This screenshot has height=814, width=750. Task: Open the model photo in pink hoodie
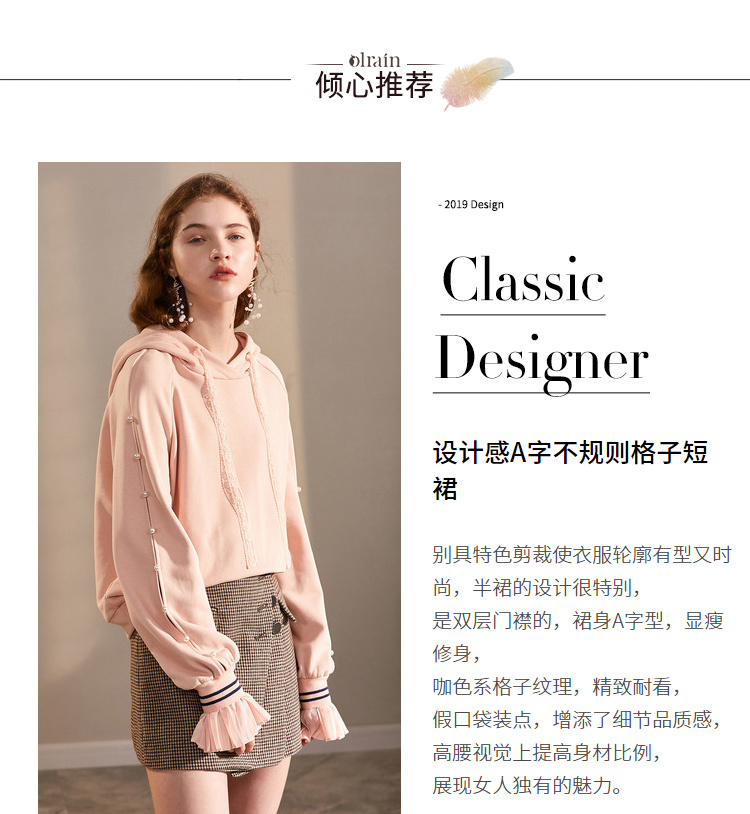point(219,488)
